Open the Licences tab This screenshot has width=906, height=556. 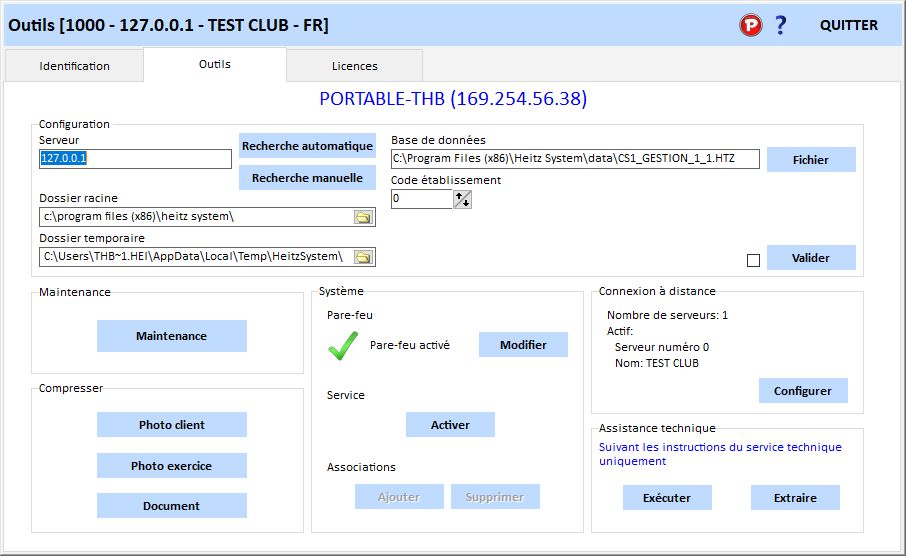(355, 66)
